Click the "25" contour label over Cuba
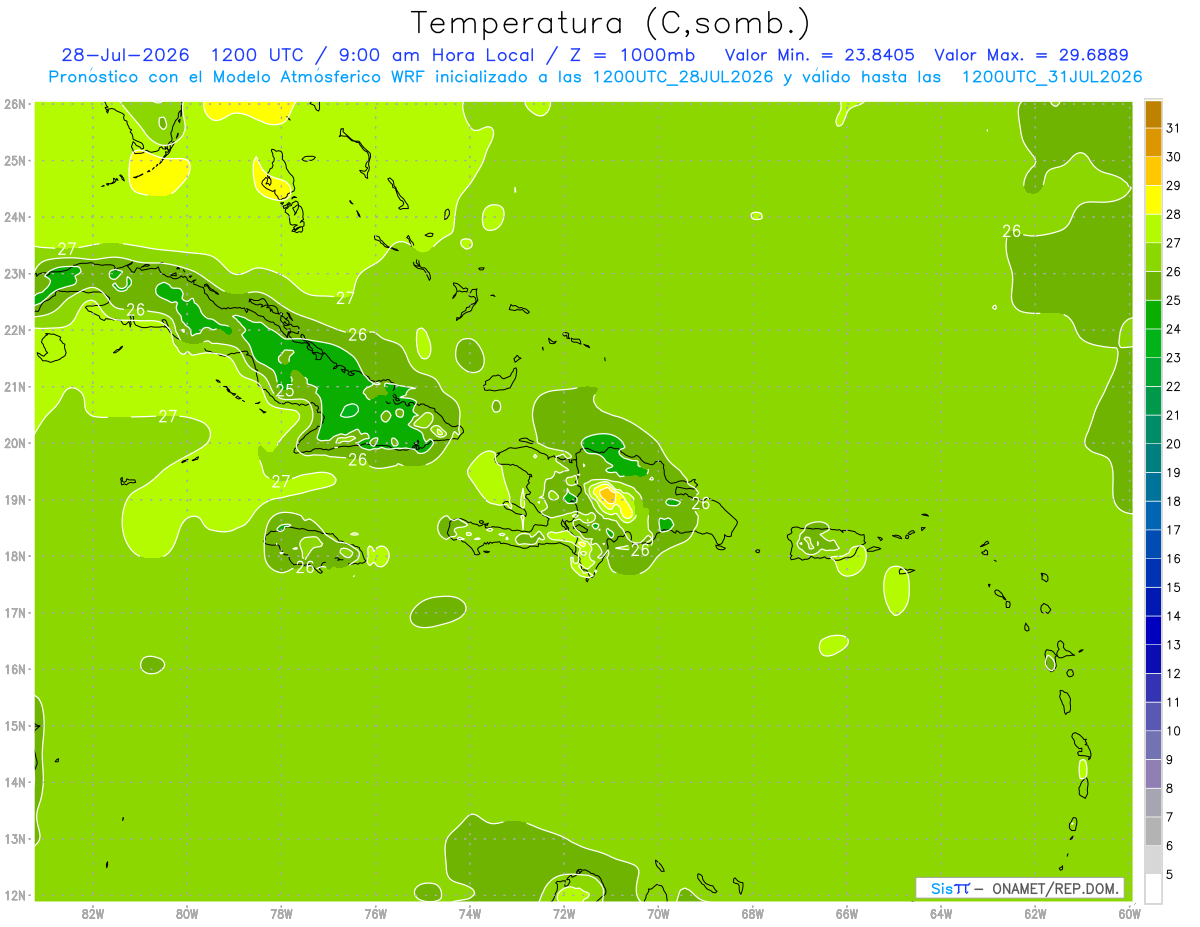This screenshot has width=1200, height=927. click(x=285, y=391)
